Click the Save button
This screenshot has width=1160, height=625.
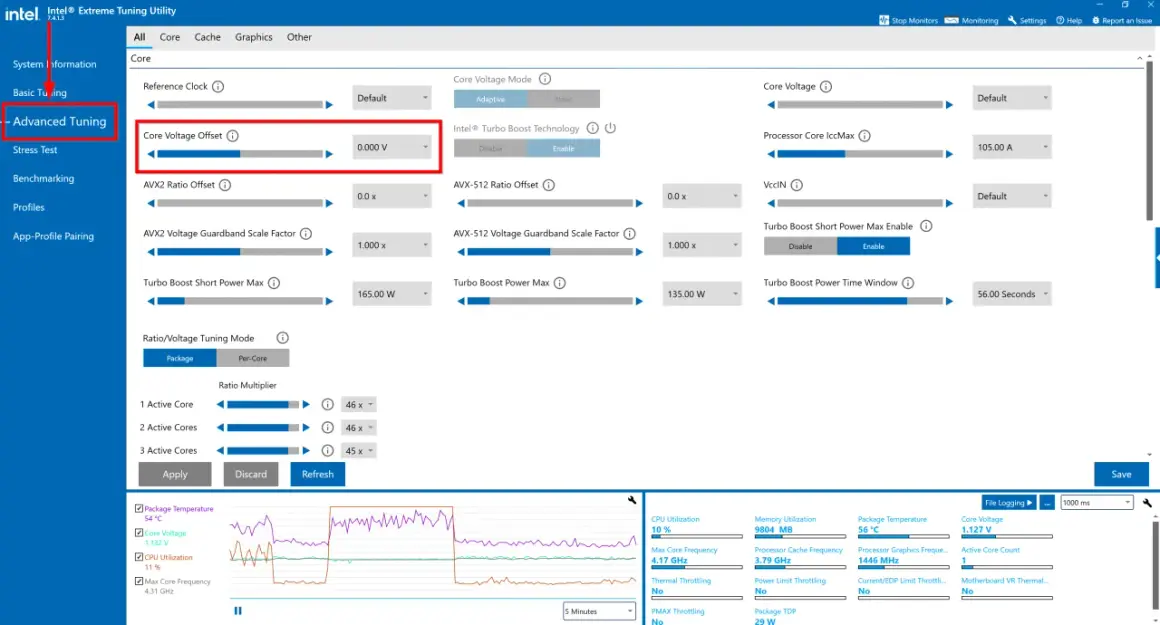pyautogui.click(x=1122, y=474)
